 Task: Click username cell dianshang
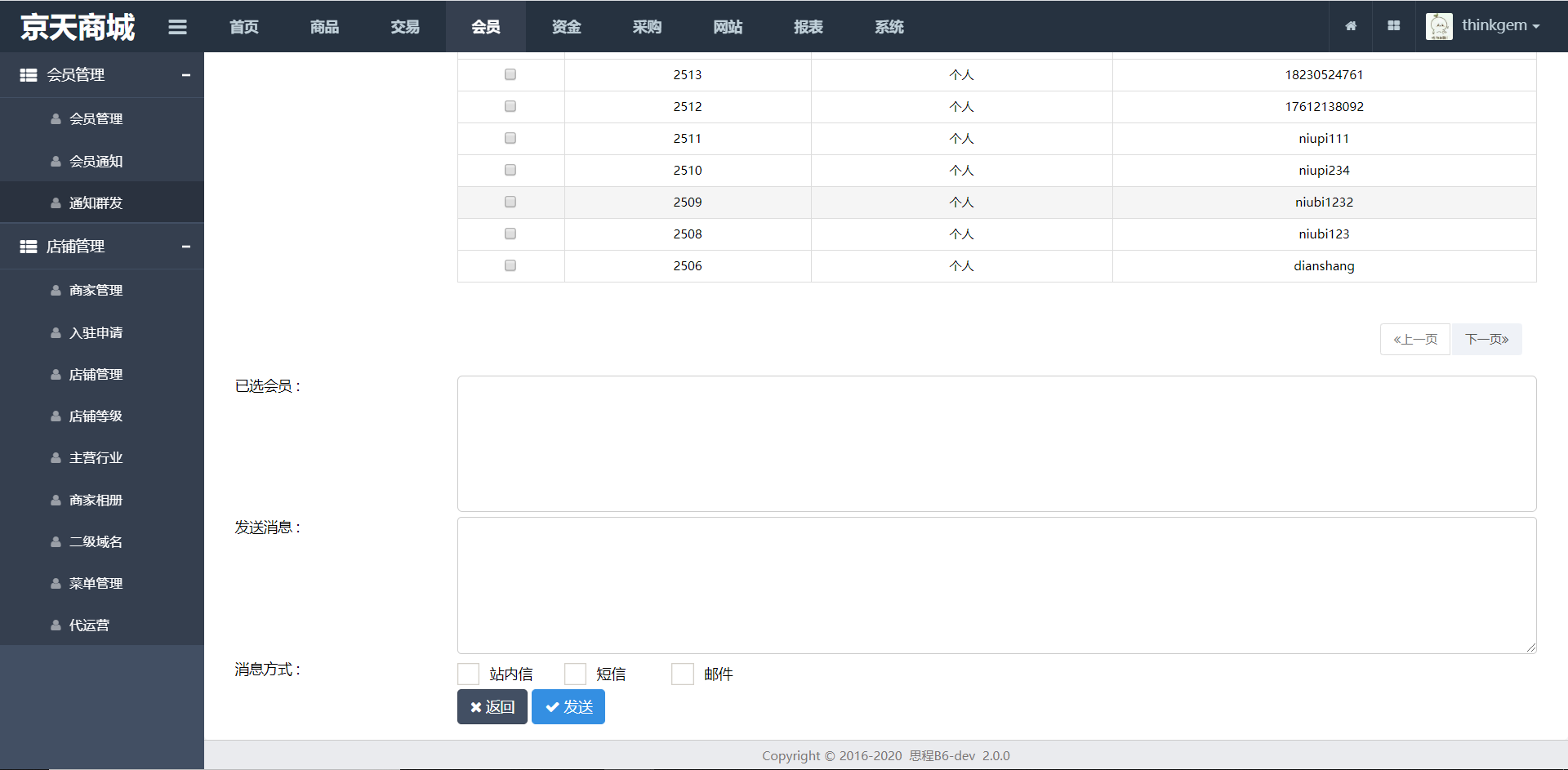[1324, 265]
